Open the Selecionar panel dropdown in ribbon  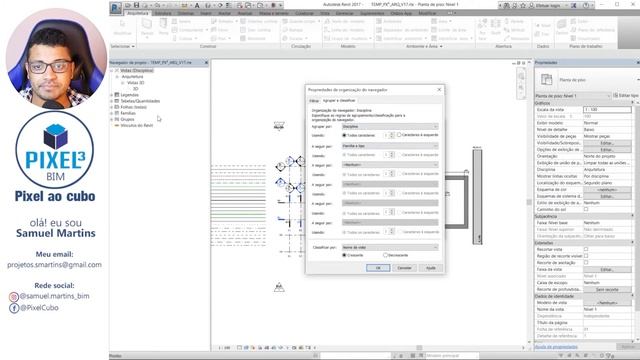coord(122,47)
